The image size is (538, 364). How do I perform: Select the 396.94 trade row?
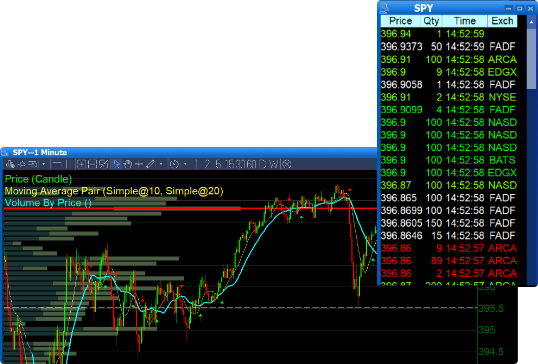pyautogui.click(x=449, y=34)
